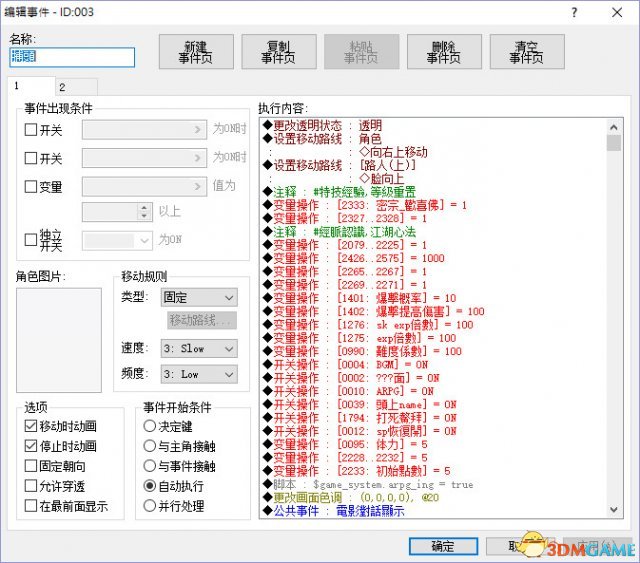Select the 决定键 trigger radio button

(x=148, y=427)
